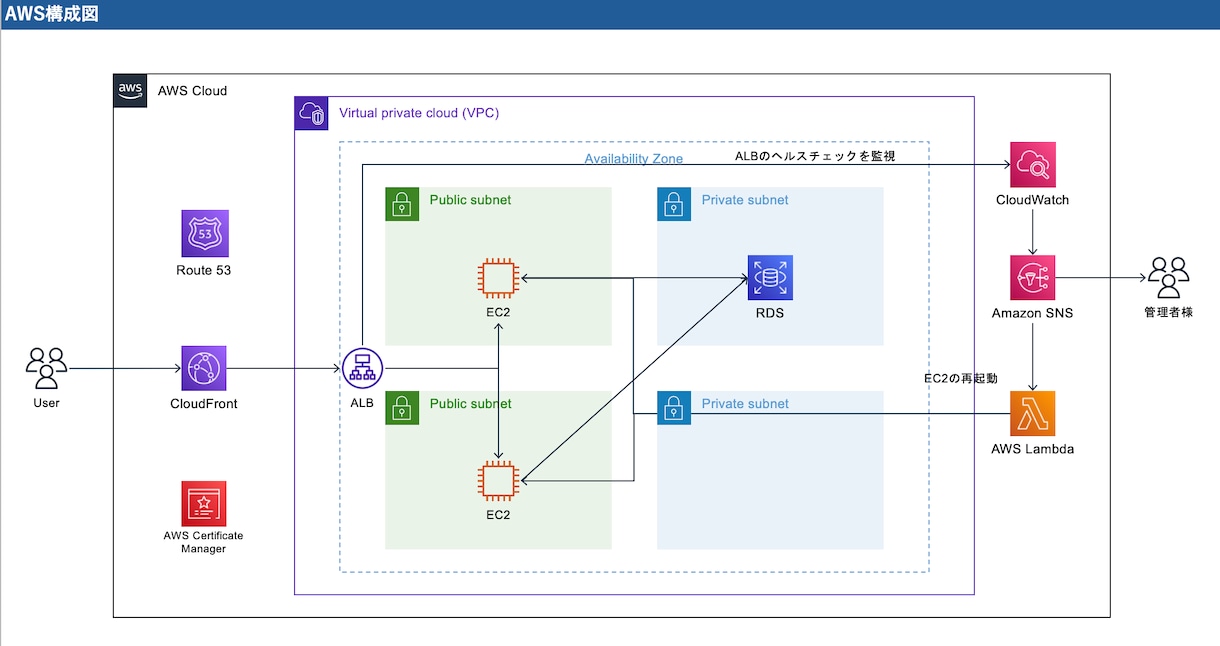Select the blue lock icon of the lower Private subnet
This screenshot has width=1220, height=646.
pyautogui.click(x=673, y=407)
